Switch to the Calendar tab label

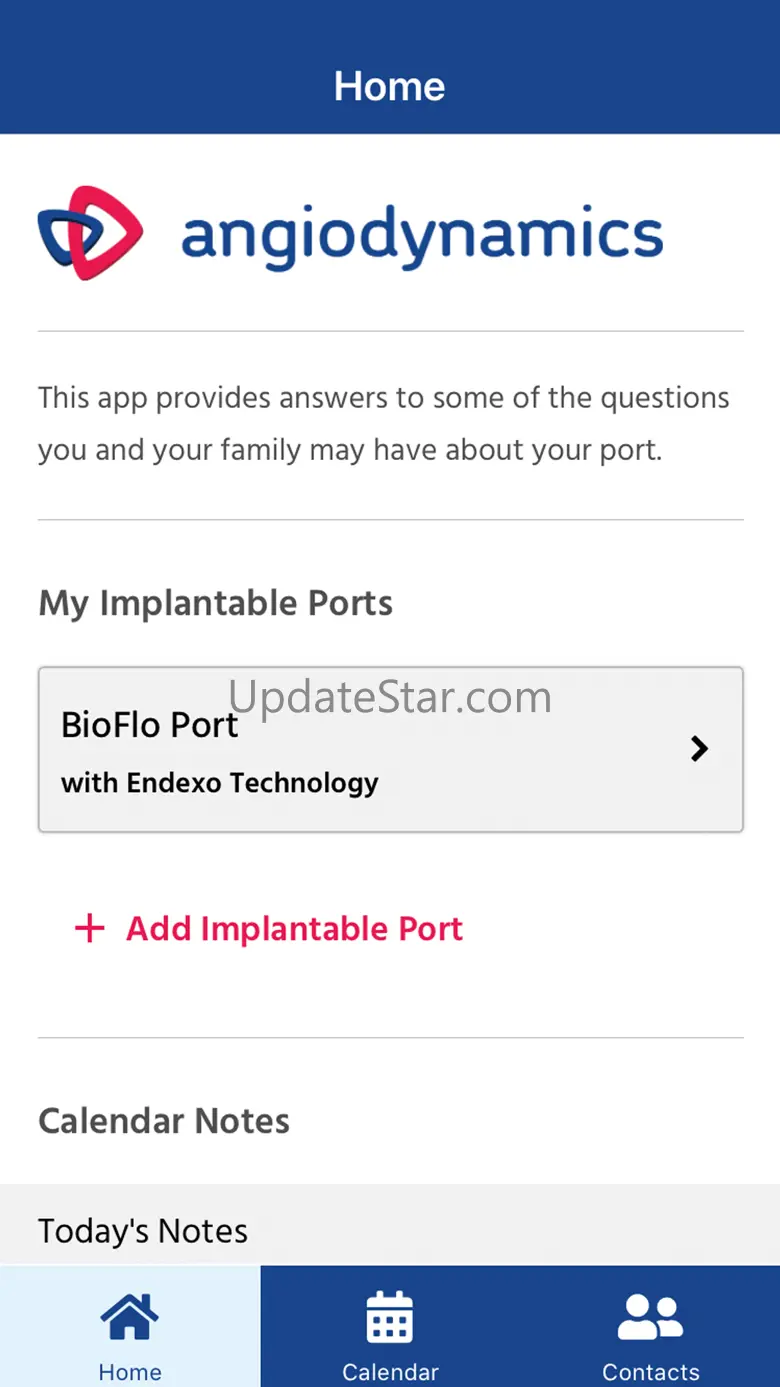[x=390, y=1372]
